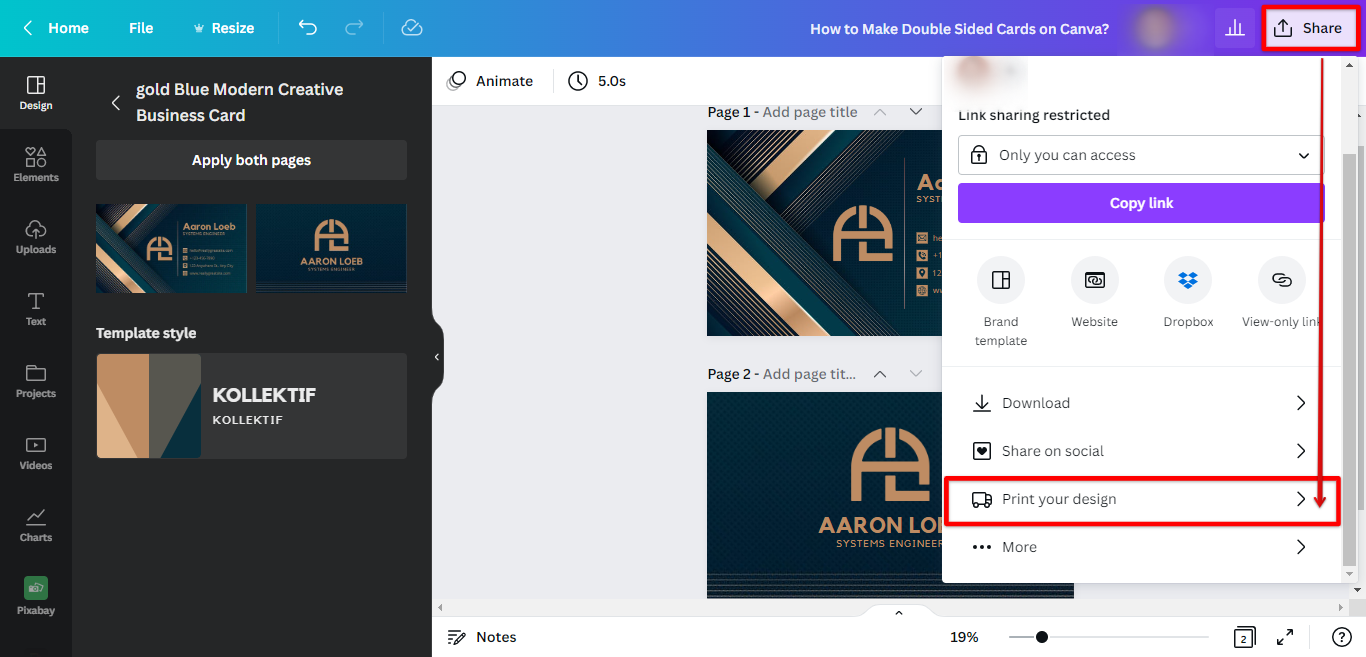Screen dimensions: 1366x657
Task: Adjust the zoom slider handle
Action: [1042, 637]
